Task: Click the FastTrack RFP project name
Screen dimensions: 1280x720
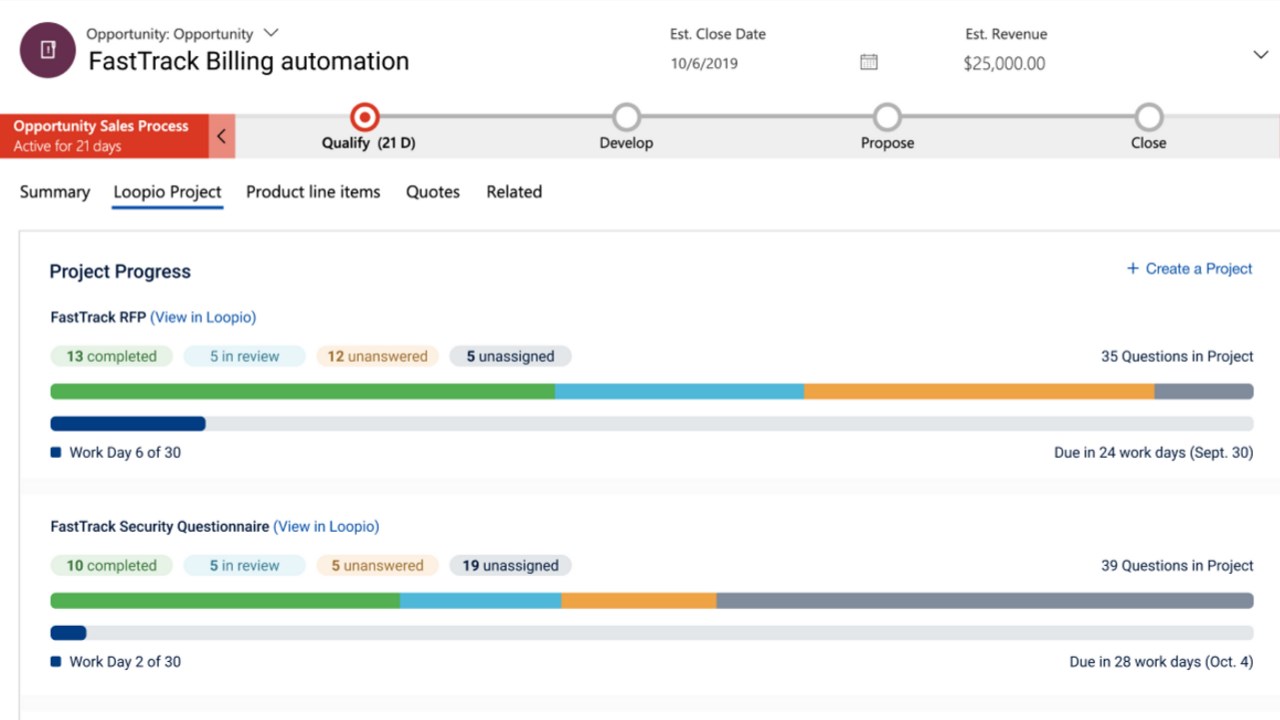Action: tap(98, 317)
